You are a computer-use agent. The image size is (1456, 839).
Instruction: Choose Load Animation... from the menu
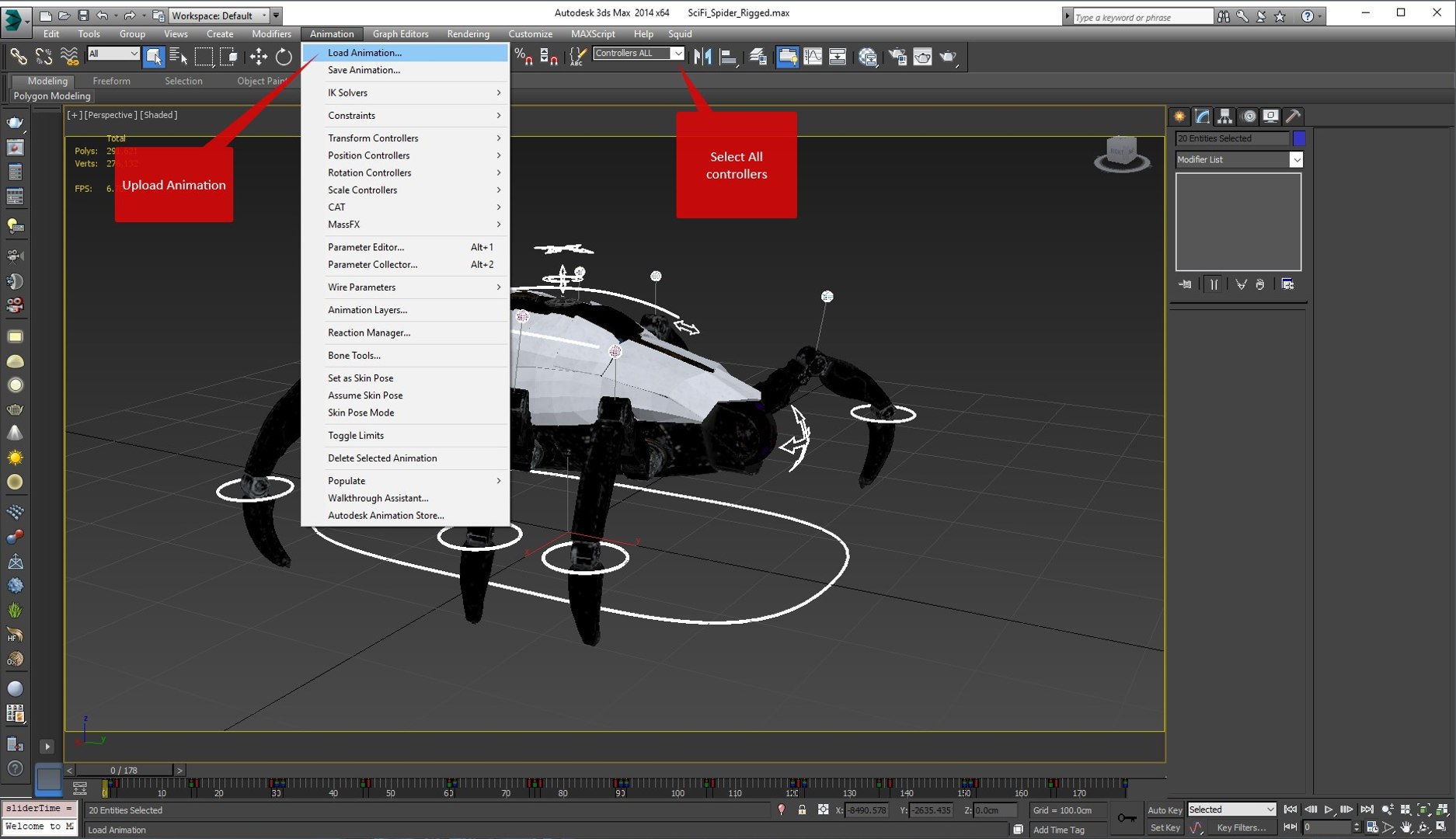click(405, 53)
